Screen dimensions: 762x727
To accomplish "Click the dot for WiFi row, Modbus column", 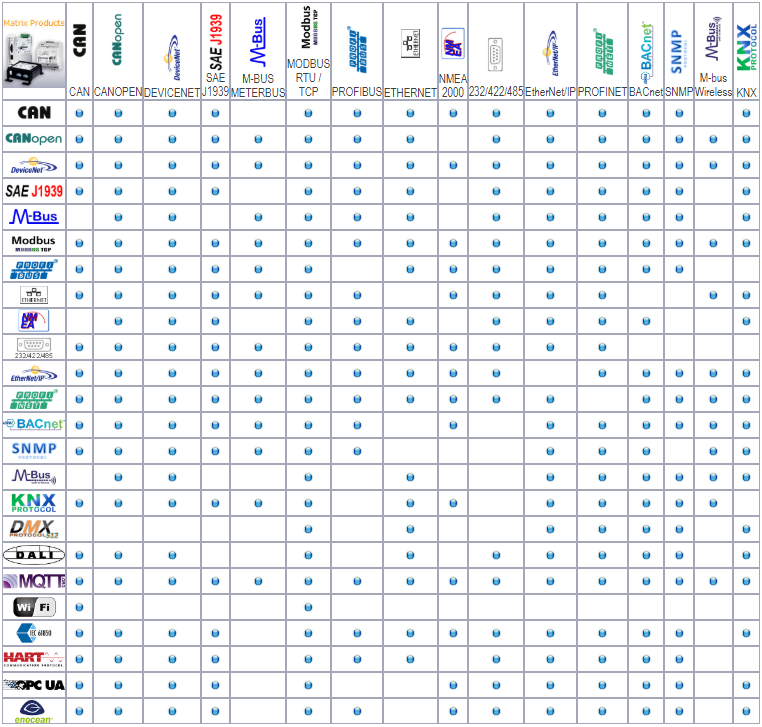I will [x=308, y=607].
